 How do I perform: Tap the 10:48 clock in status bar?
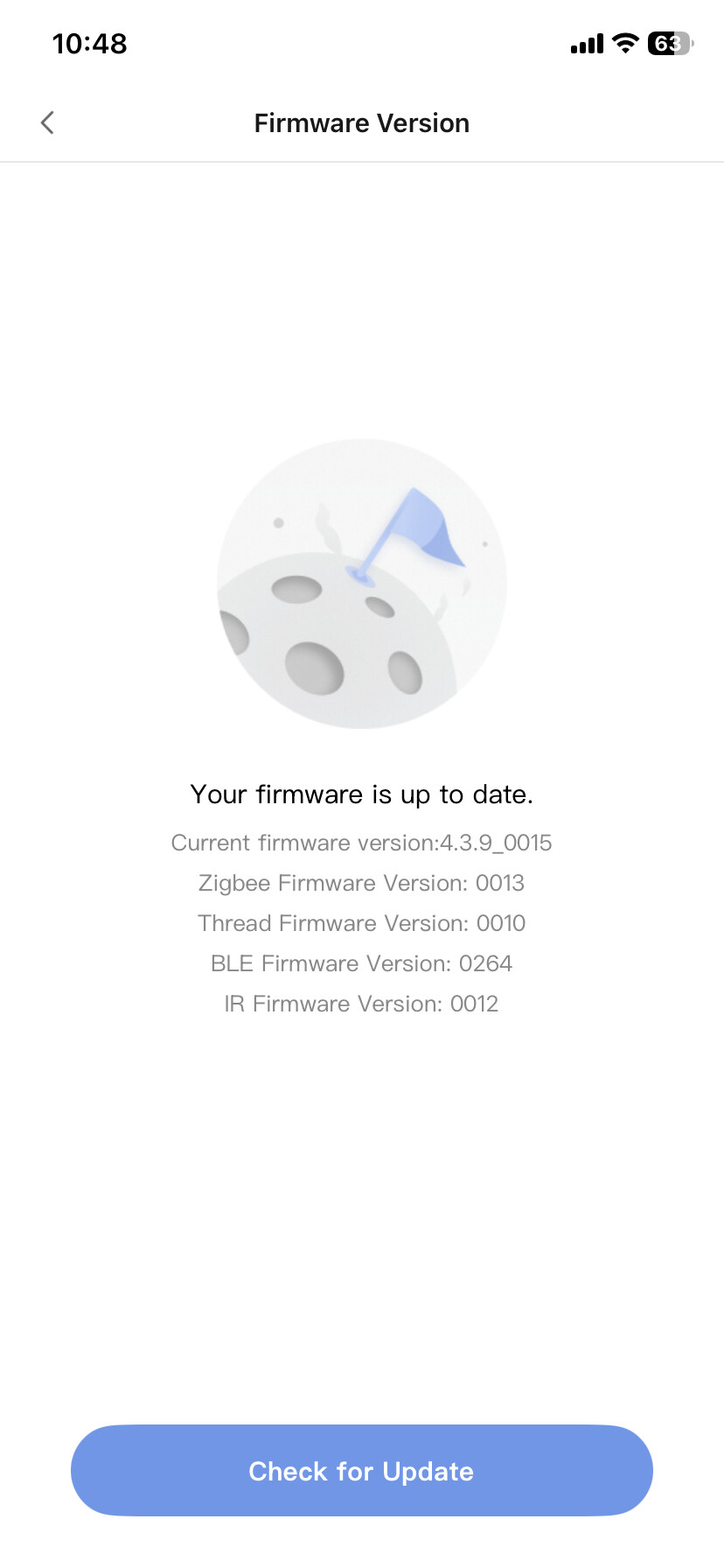tap(89, 44)
